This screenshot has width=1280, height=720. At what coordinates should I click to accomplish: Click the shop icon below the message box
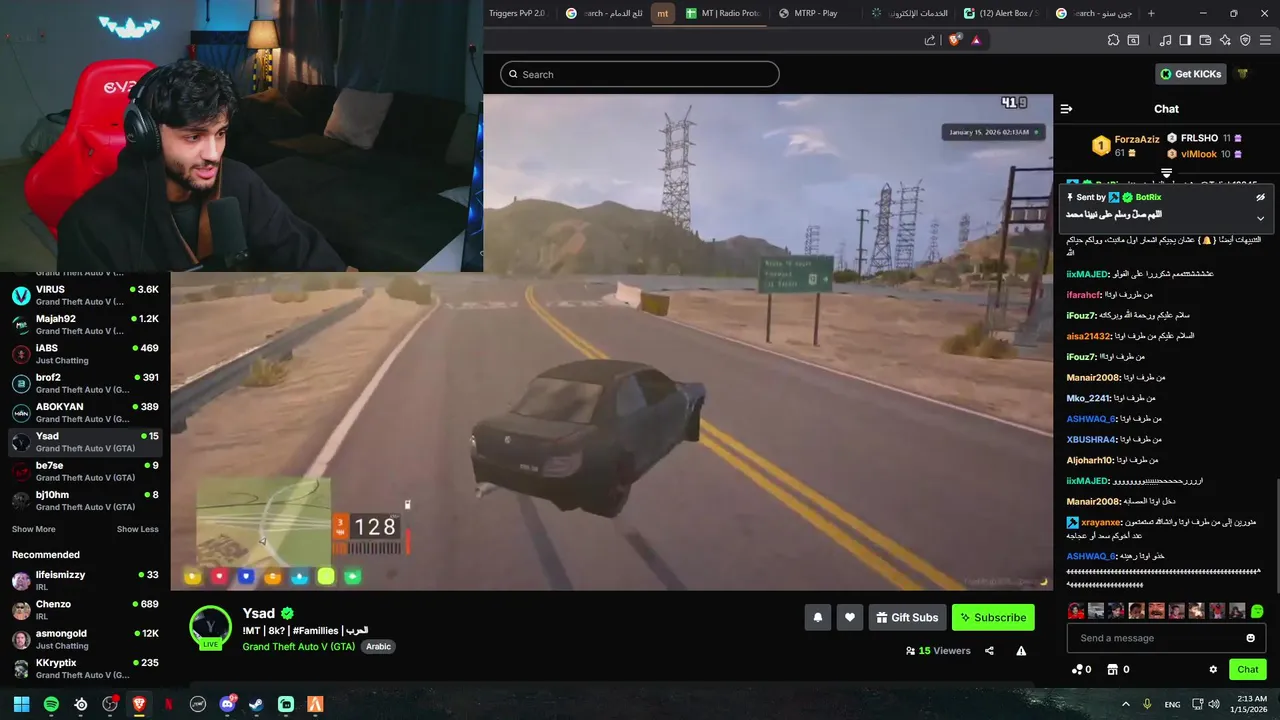(1112, 670)
